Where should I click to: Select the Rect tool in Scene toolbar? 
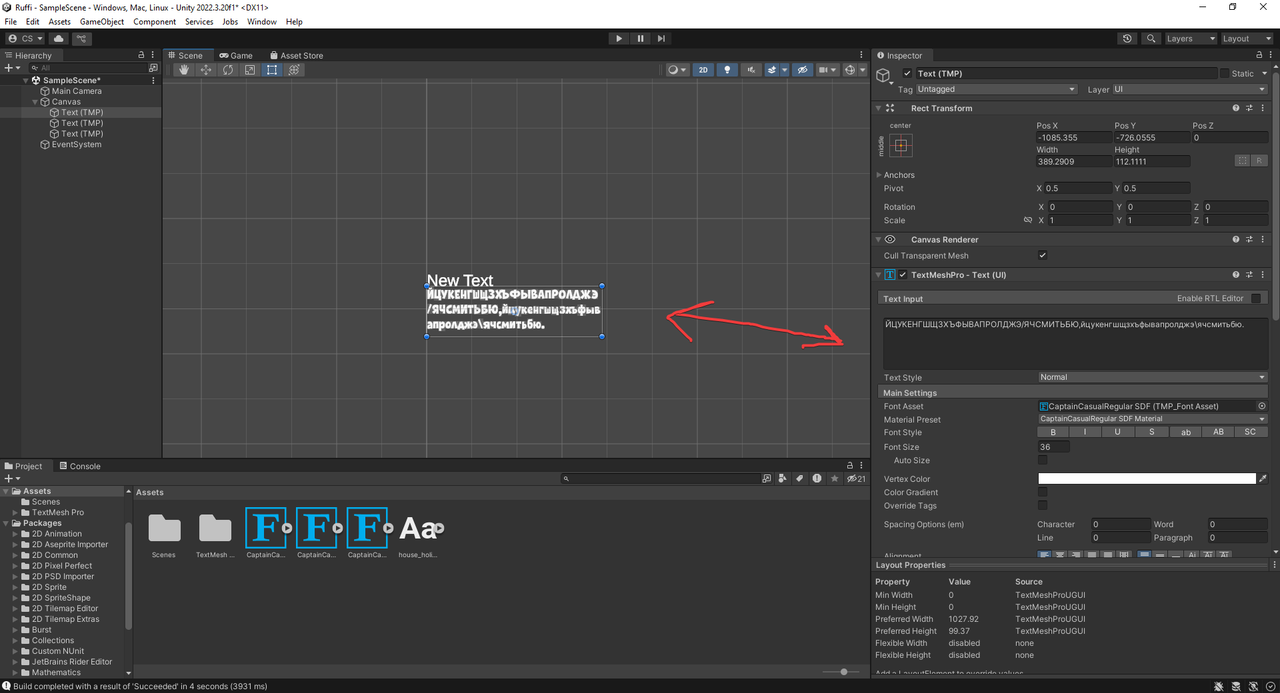(272, 70)
